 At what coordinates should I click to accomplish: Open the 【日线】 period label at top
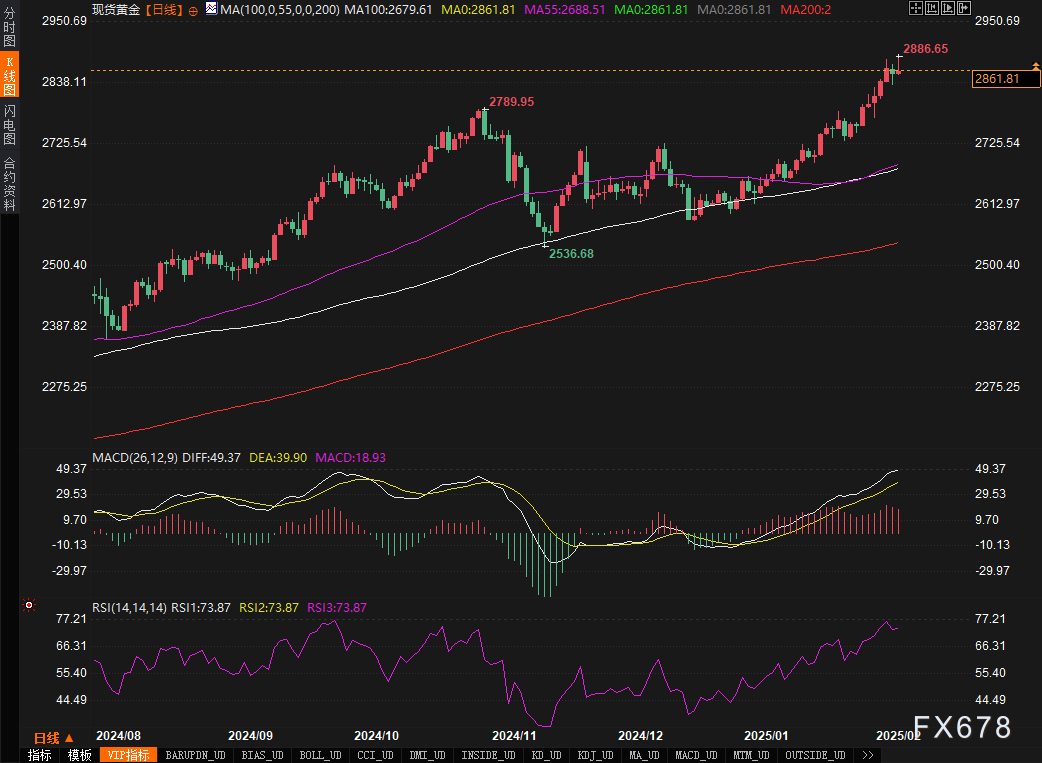pyautogui.click(x=162, y=9)
